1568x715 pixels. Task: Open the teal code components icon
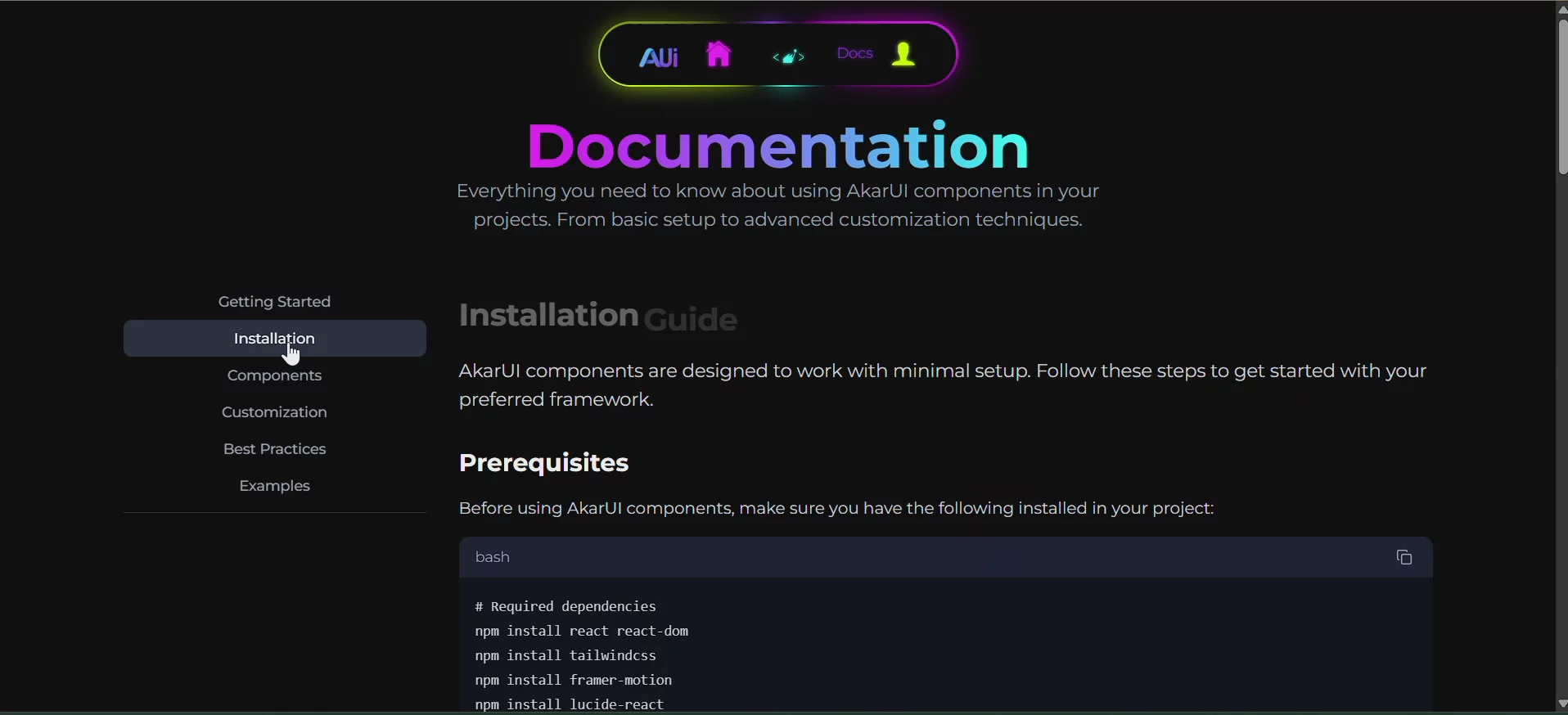point(789,56)
